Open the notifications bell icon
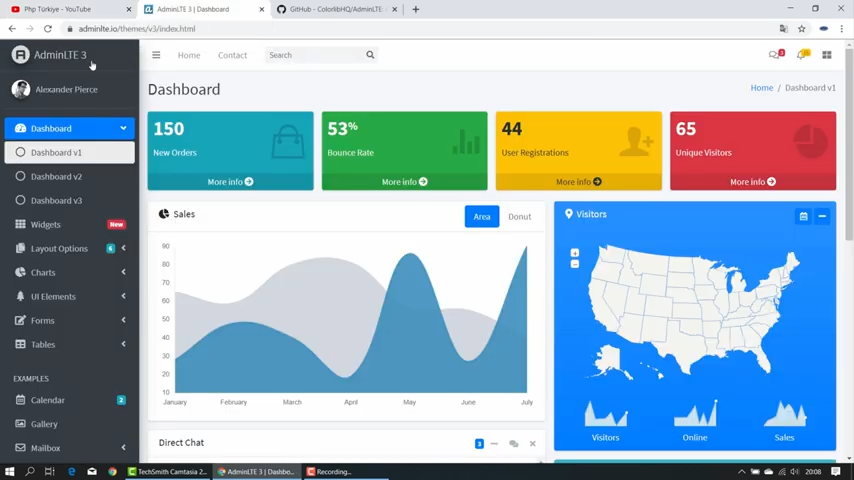 tap(801, 55)
